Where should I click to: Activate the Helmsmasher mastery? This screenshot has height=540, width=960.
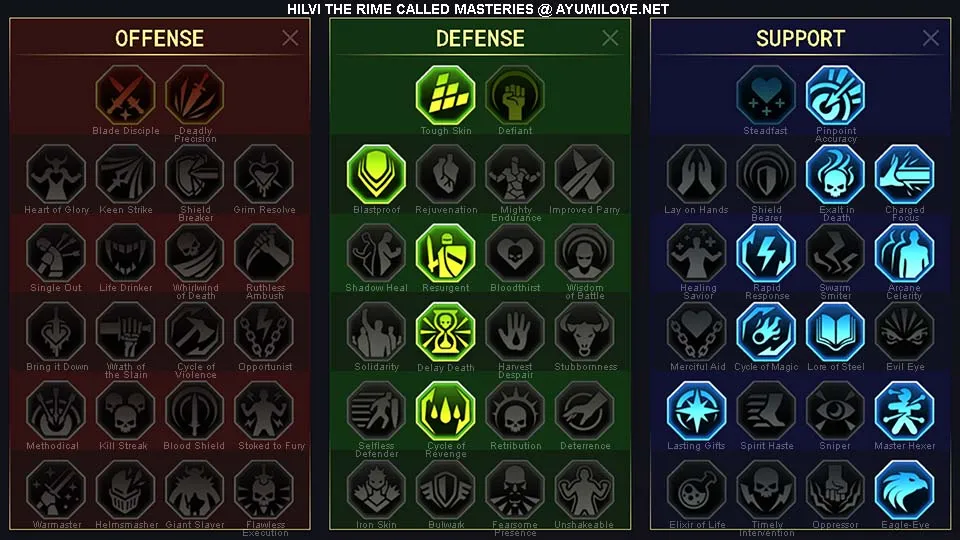(x=126, y=490)
